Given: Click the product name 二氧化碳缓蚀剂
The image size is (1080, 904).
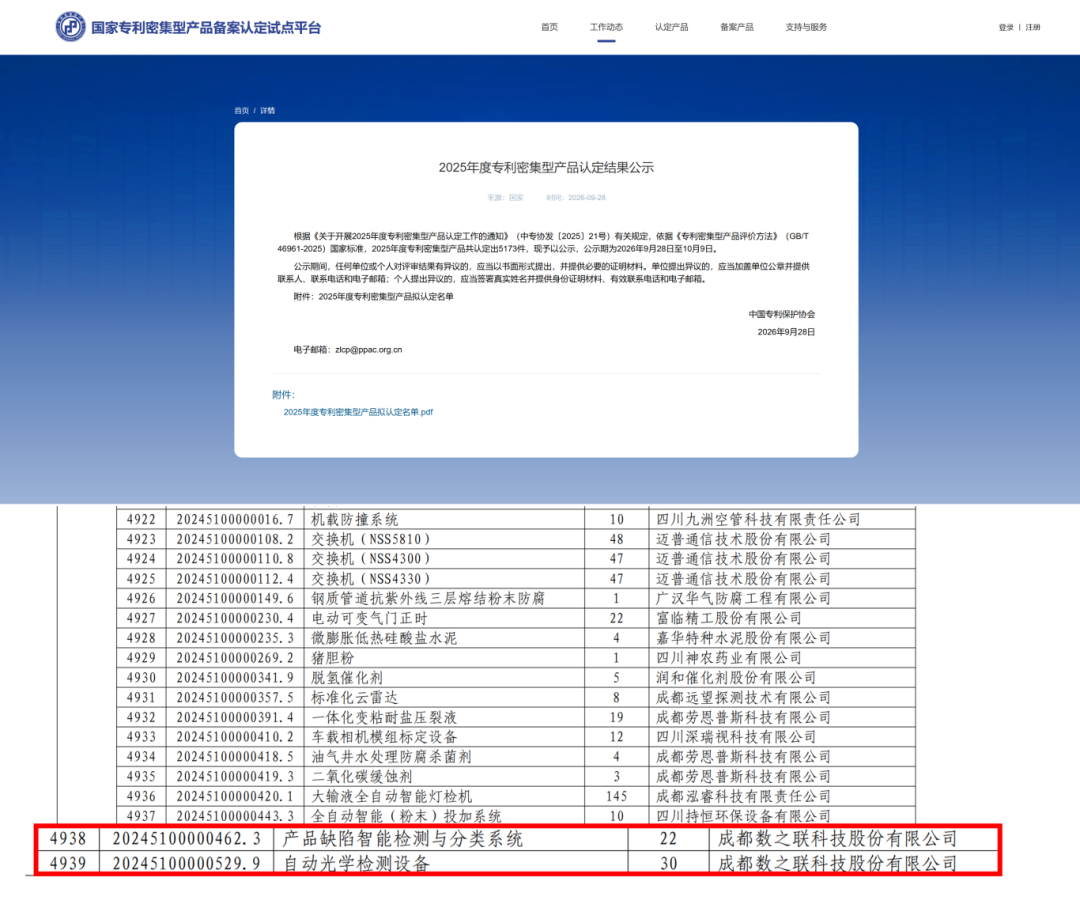Looking at the screenshot, I should coord(362,777).
